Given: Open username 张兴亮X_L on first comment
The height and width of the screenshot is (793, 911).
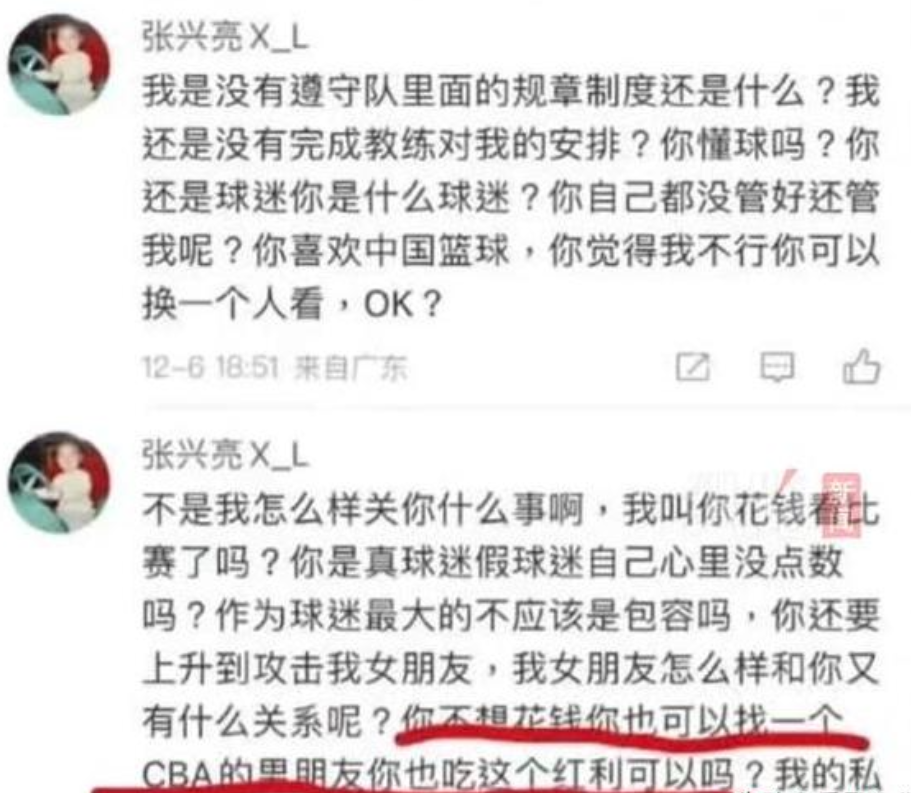Looking at the screenshot, I should 225,38.
